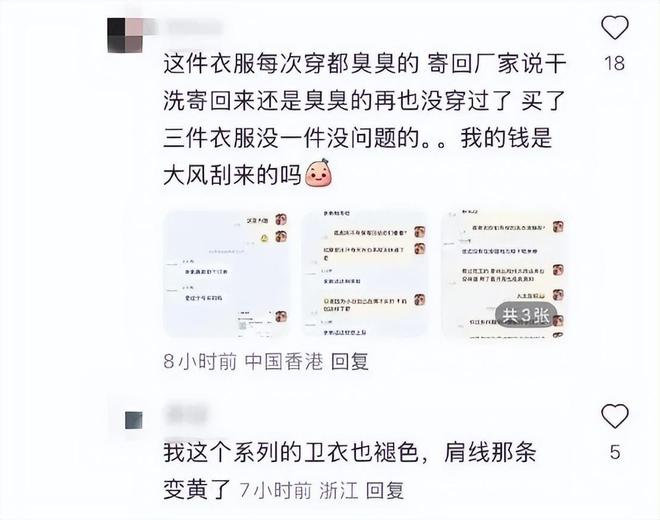Click 回复 next to 中国香港
The width and height of the screenshot is (660, 520).
coord(350,362)
